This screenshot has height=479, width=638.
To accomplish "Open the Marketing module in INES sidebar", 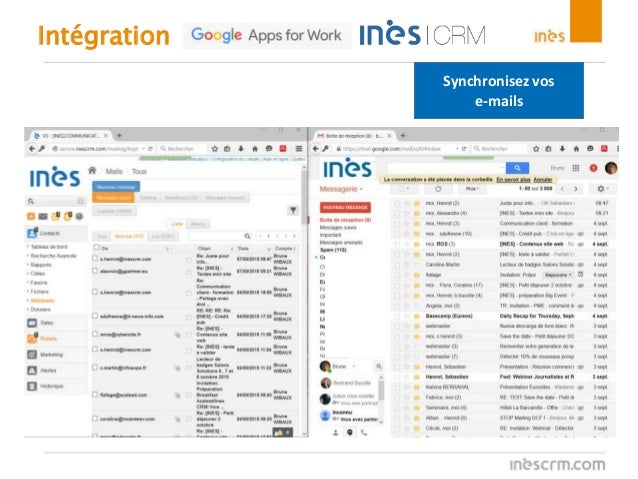I will pyautogui.click(x=55, y=354).
